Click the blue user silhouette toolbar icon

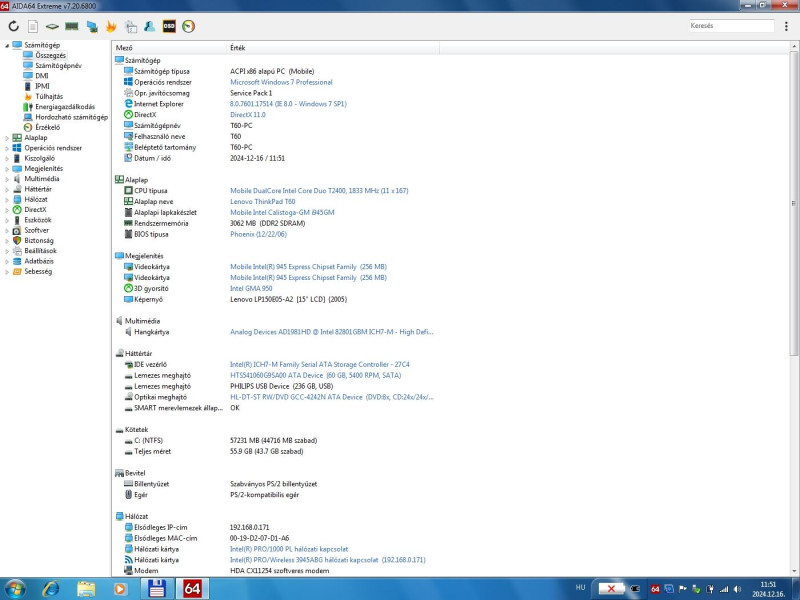click(x=149, y=26)
